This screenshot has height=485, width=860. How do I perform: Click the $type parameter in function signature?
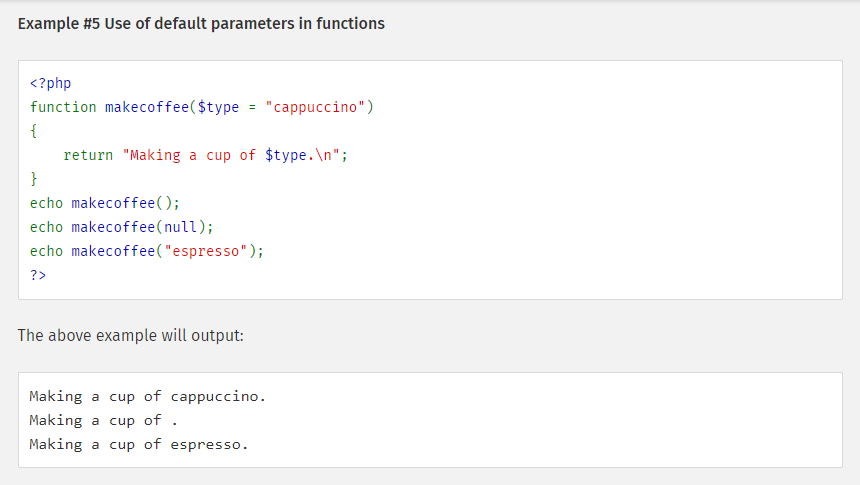[218, 107]
